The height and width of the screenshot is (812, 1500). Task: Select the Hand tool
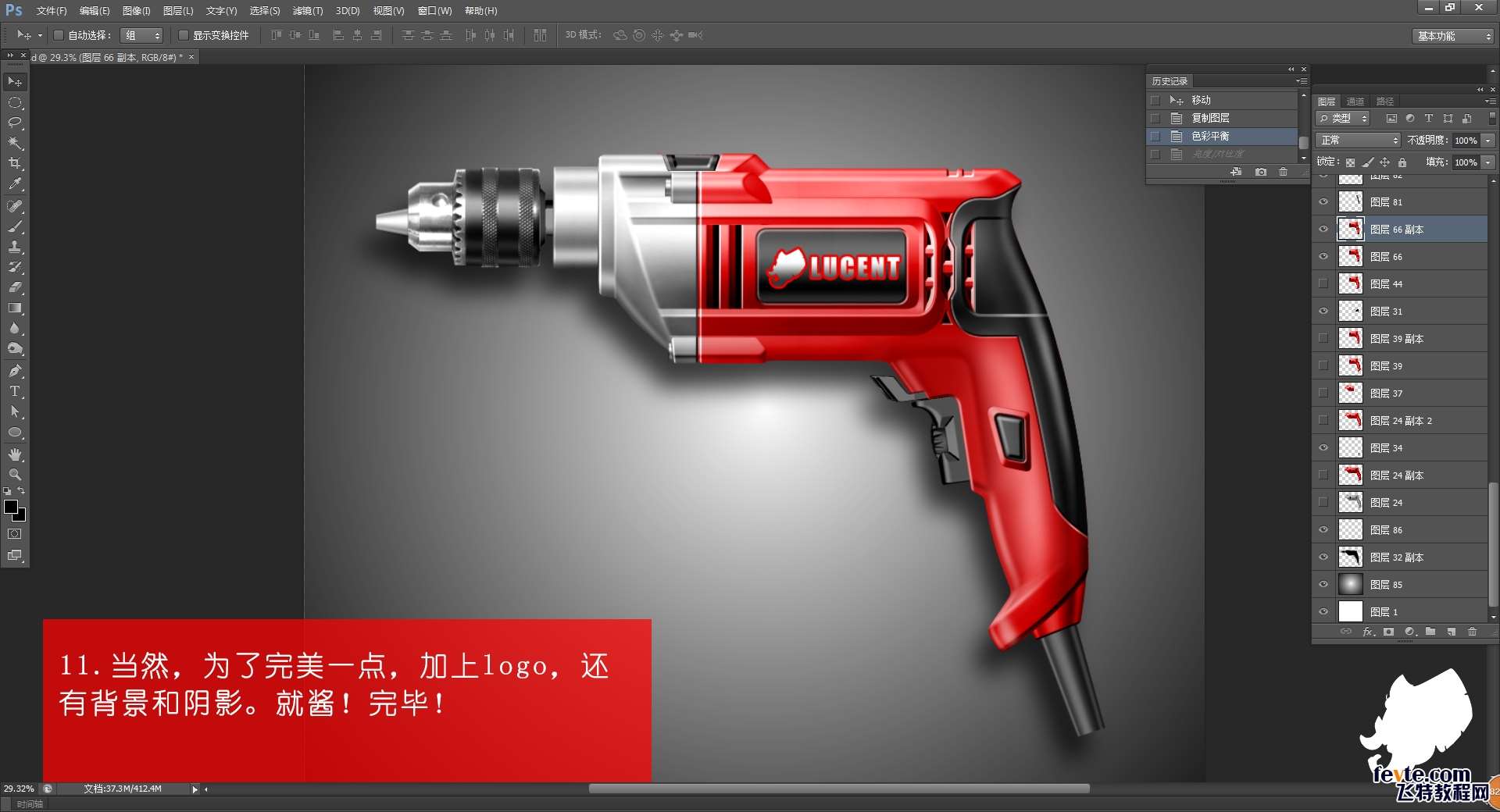pos(15,454)
